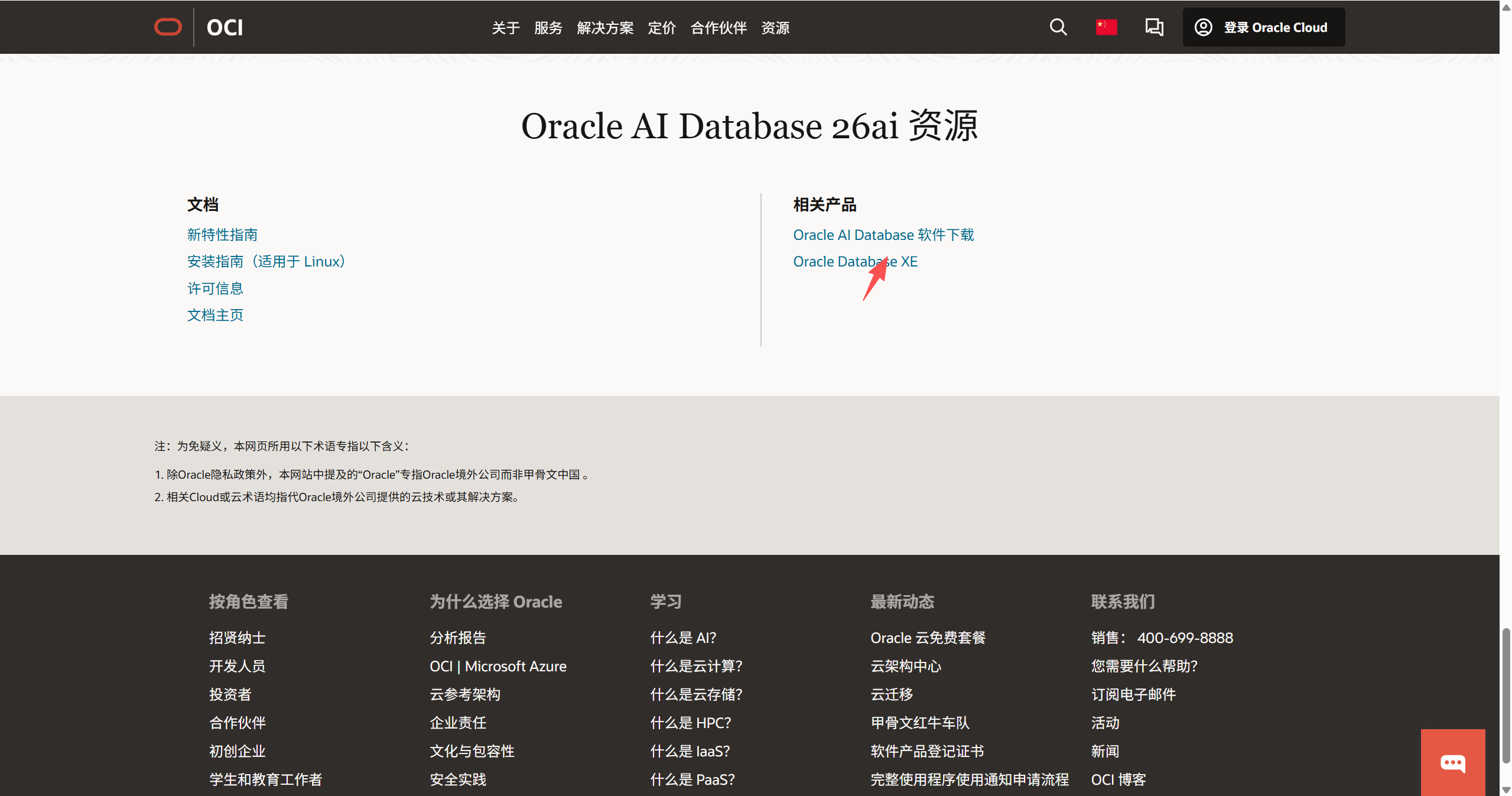Open the 服务 navigation dropdown
1512x796 pixels.
coord(548,28)
